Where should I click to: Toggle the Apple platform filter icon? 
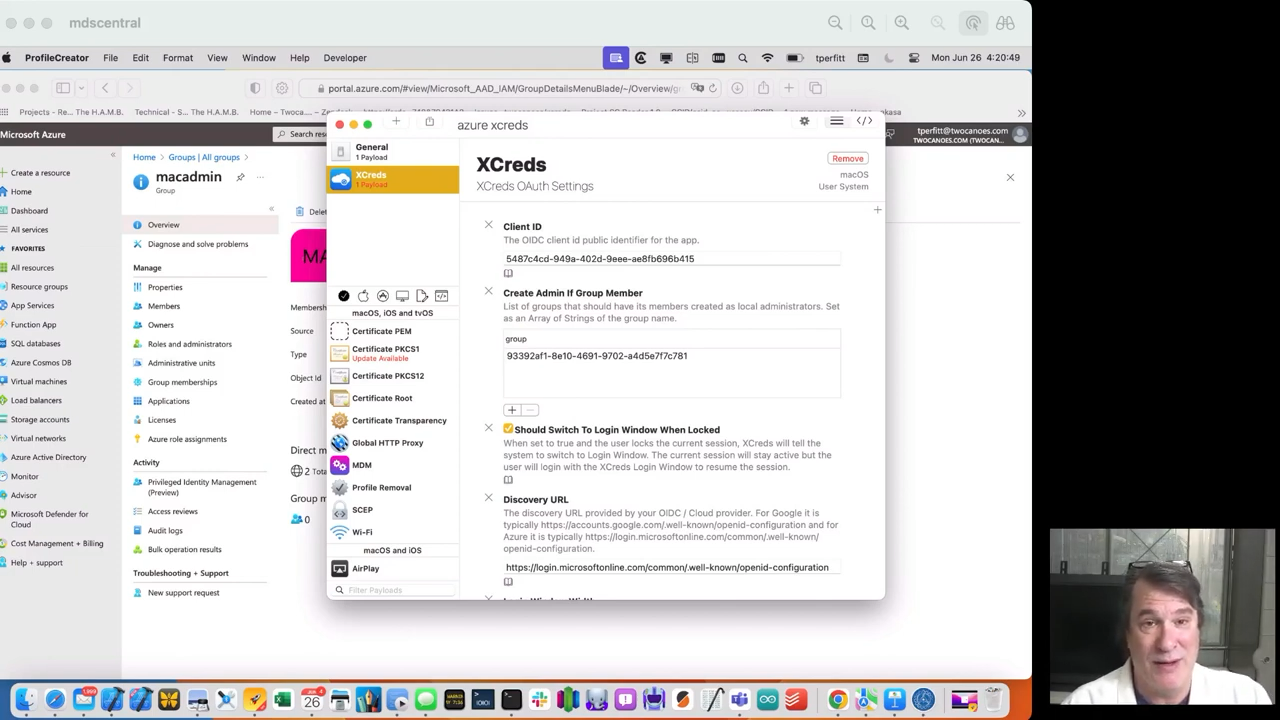click(363, 295)
